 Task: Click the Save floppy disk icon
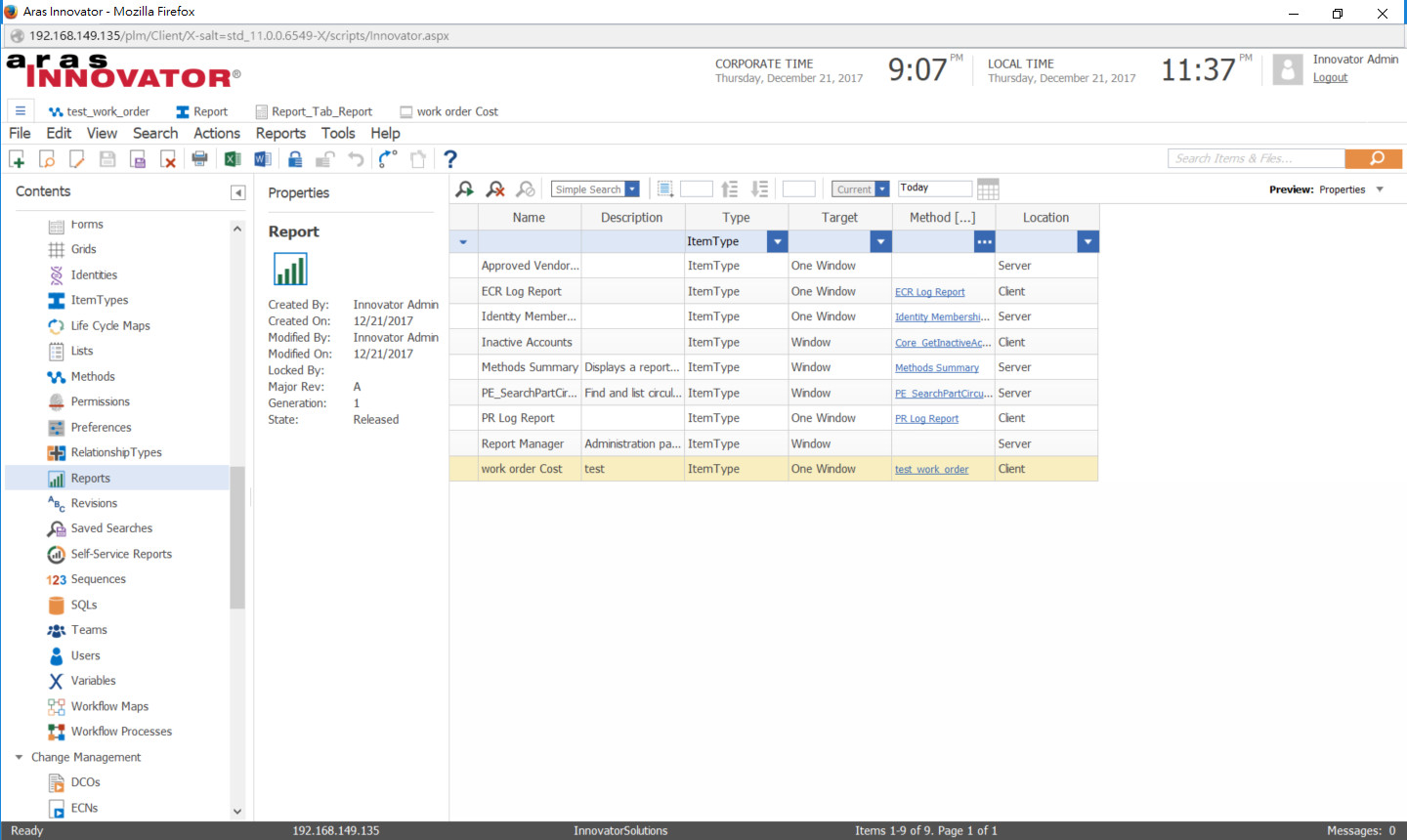[x=107, y=159]
